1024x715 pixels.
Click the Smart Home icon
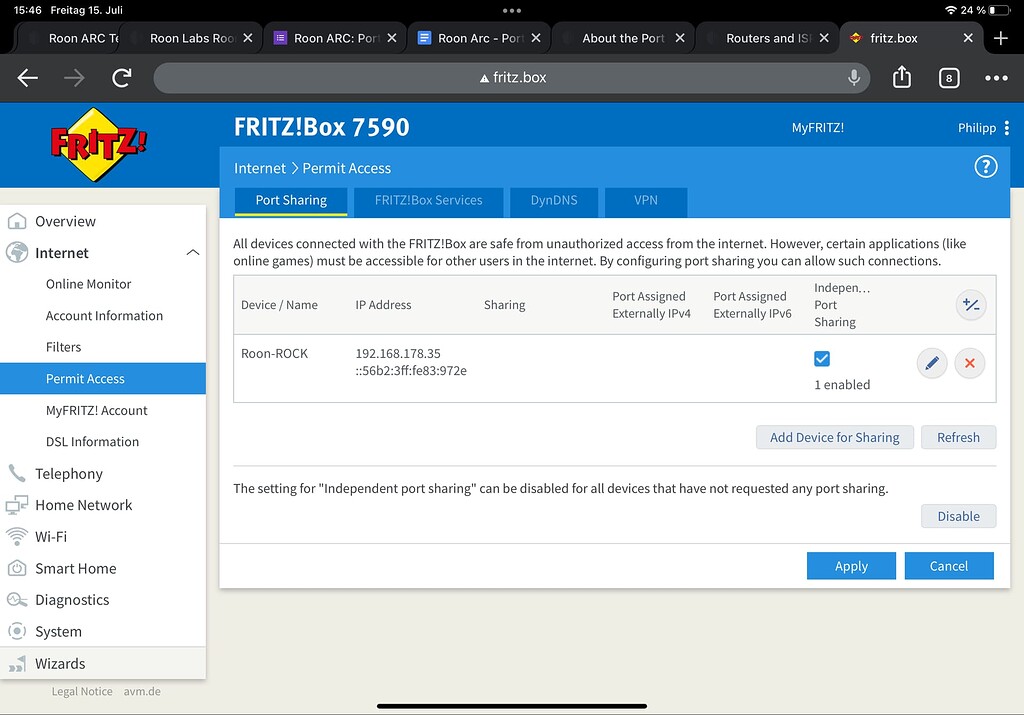click(17, 568)
